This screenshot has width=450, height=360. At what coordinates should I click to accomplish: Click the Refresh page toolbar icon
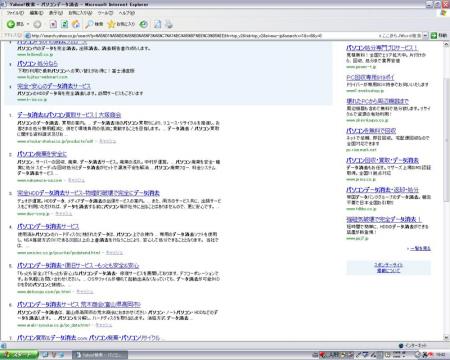(x=65, y=24)
